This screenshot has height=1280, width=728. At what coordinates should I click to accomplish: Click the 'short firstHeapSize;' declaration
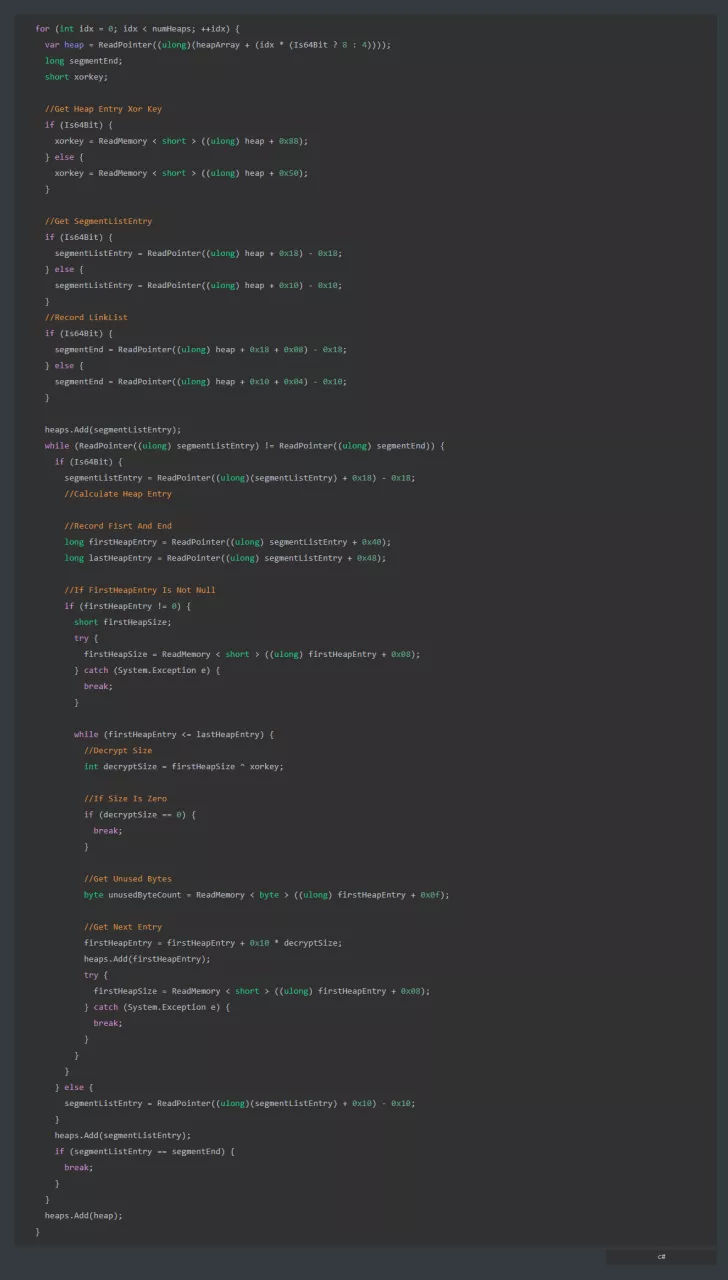coord(123,621)
